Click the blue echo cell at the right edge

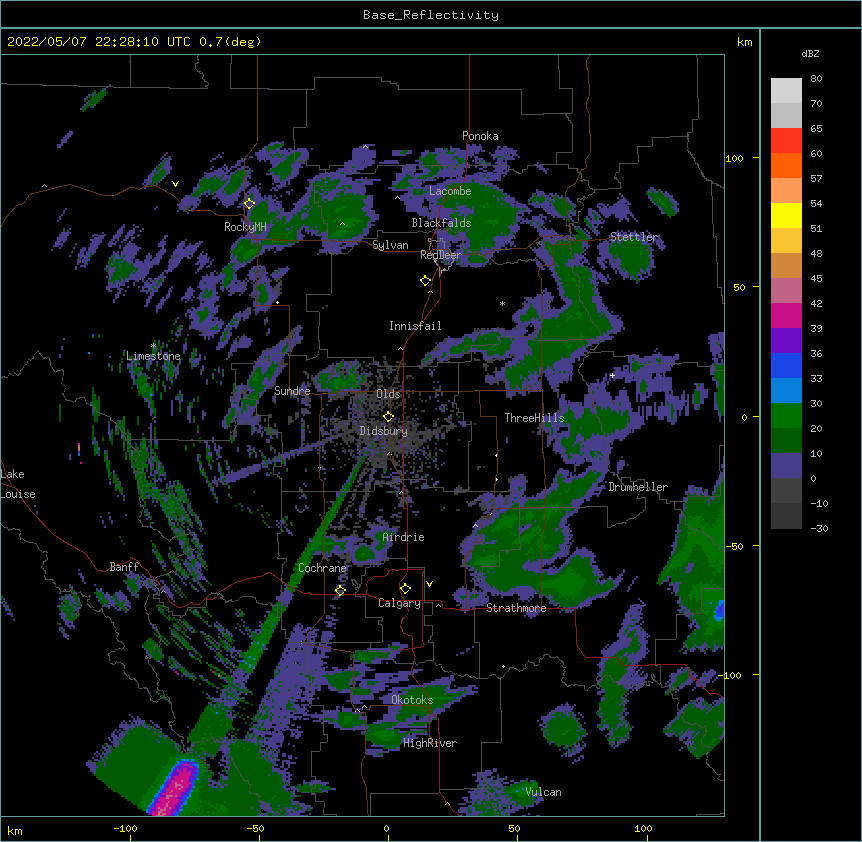click(719, 611)
